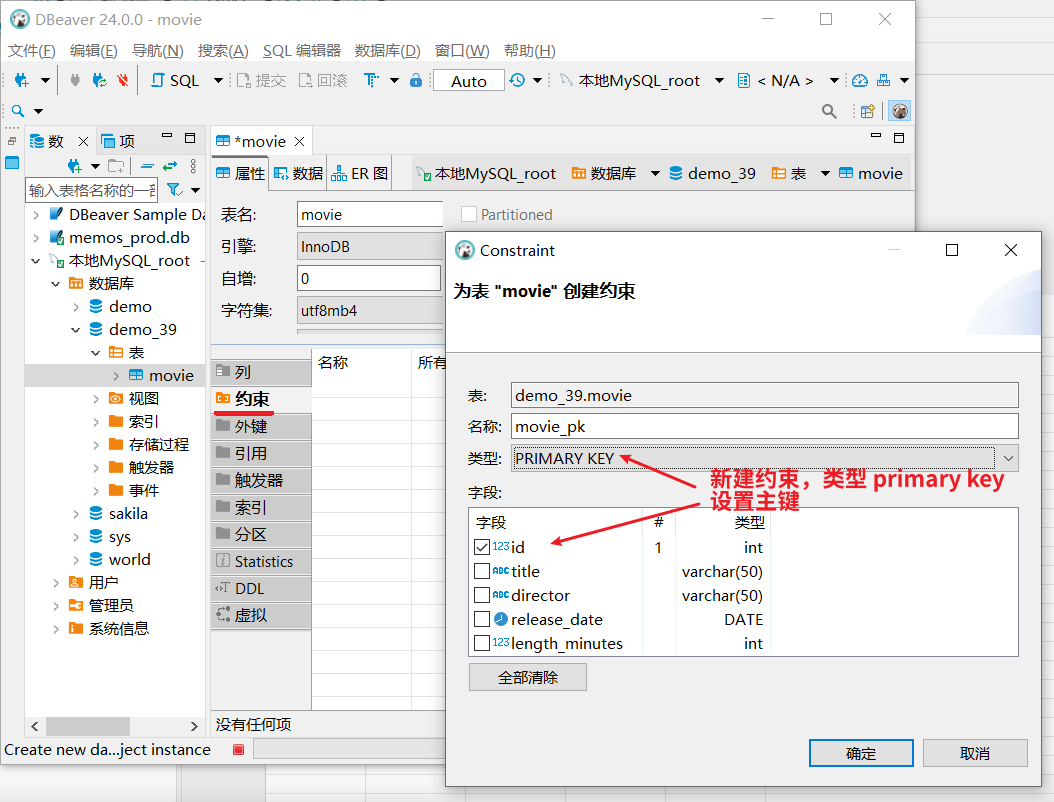Click the new database connection plug icon in main toolbar

click(x=22, y=81)
